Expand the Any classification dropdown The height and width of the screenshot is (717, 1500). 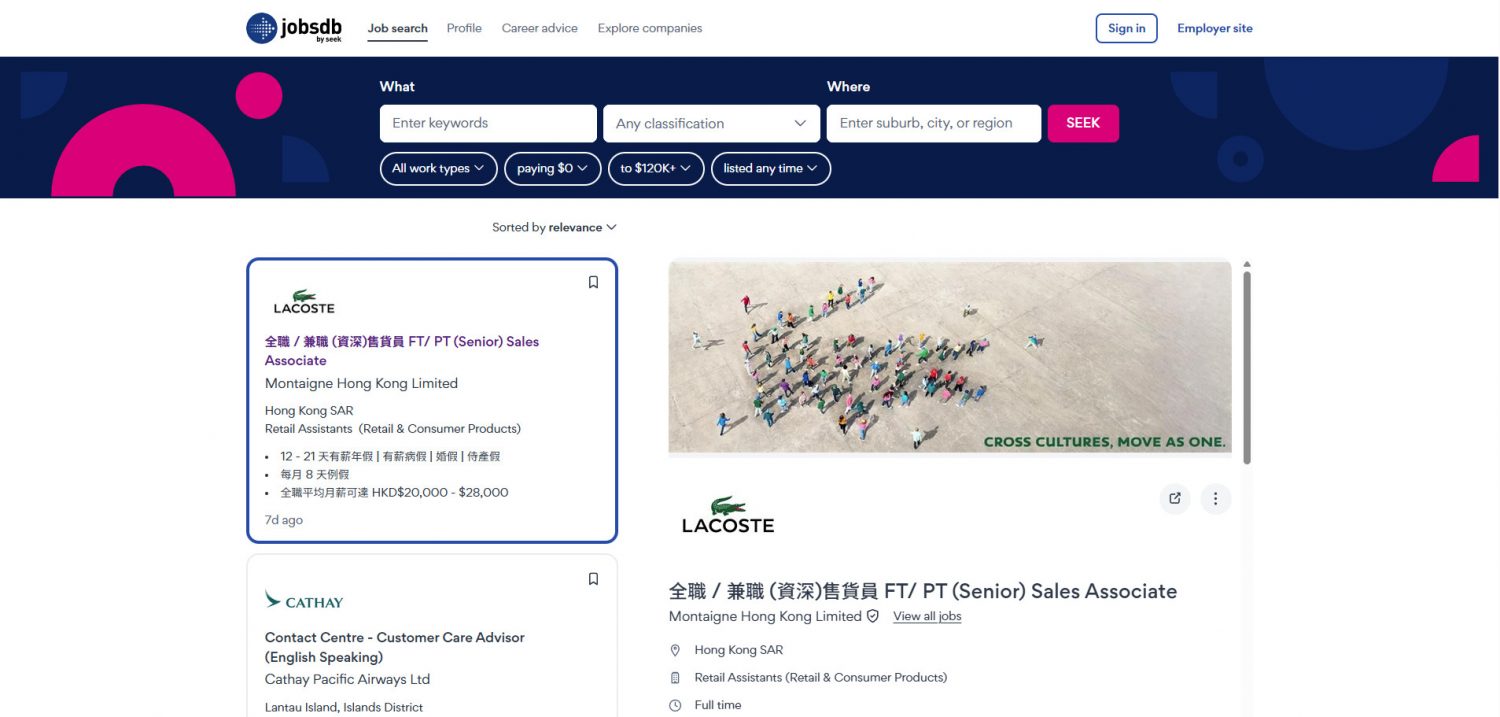coord(711,124)
